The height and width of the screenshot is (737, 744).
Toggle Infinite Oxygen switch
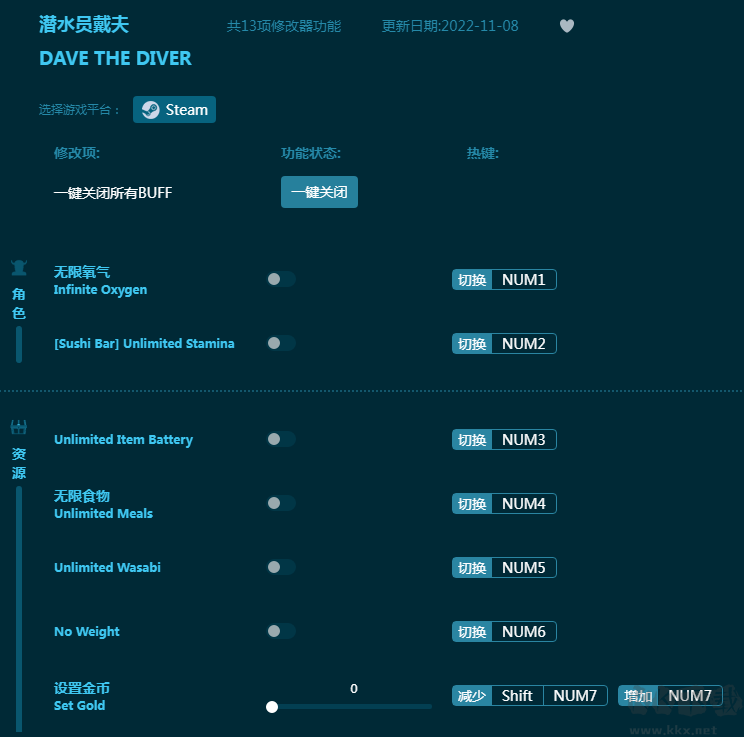pyautogui.click(x=281, y=279)
